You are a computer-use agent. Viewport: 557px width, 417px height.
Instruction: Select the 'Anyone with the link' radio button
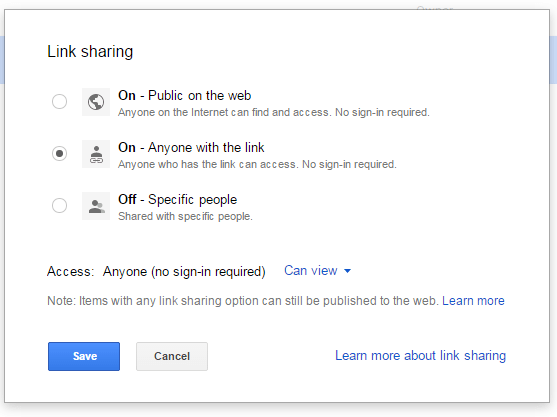tap(59, 153)
